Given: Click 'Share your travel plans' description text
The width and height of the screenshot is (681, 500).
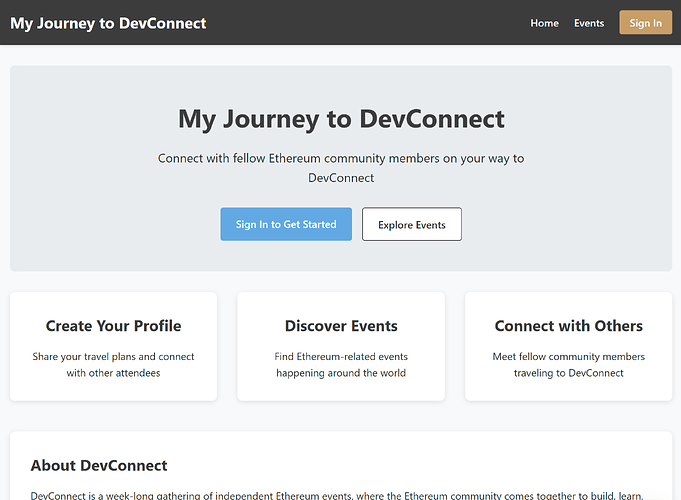Looking at the screenshot, I should pyautogui.click(x=113, y=364).
